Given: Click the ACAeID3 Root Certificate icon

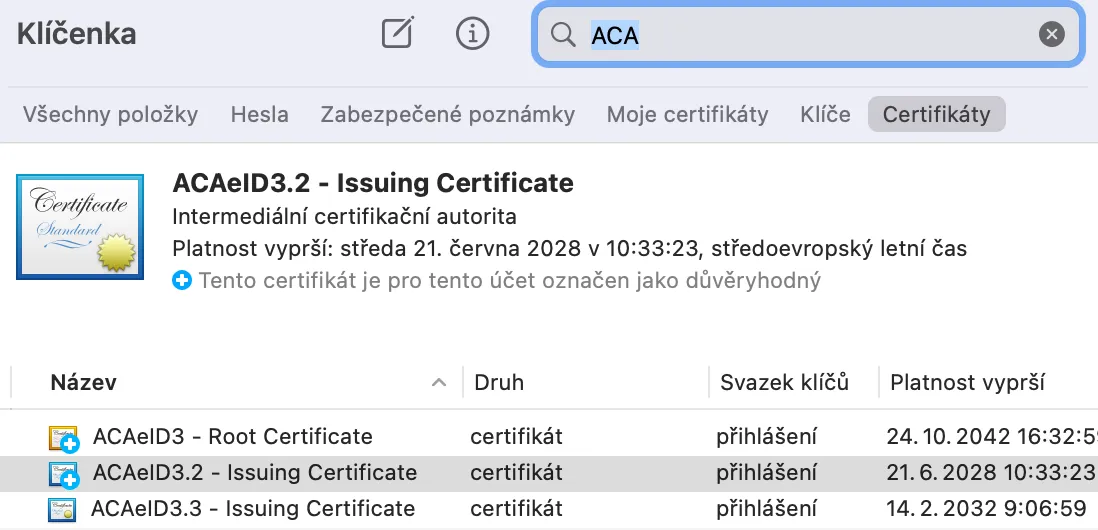Looking at the screenshot, I should 64,438.
